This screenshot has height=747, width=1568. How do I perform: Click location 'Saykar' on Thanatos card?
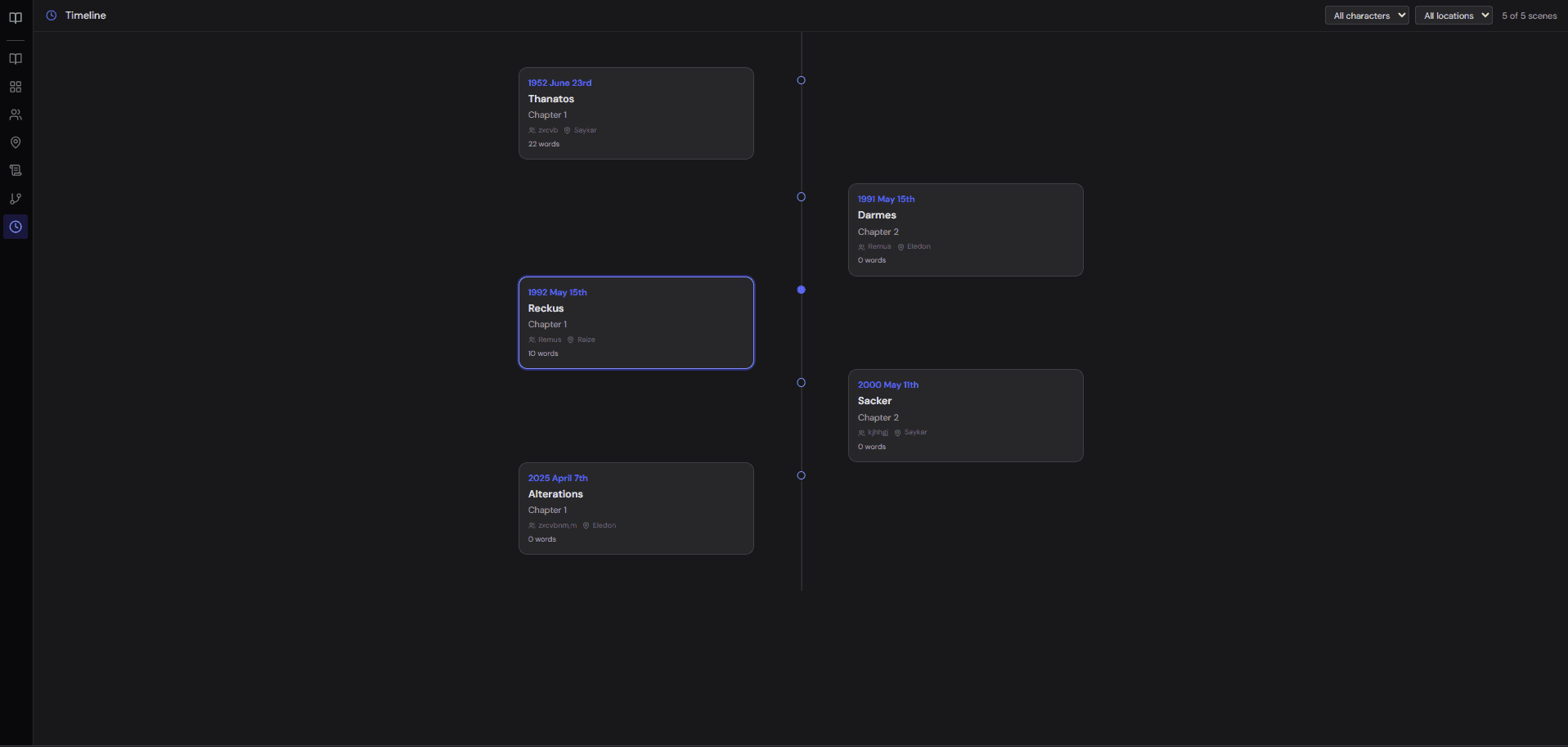585,130
